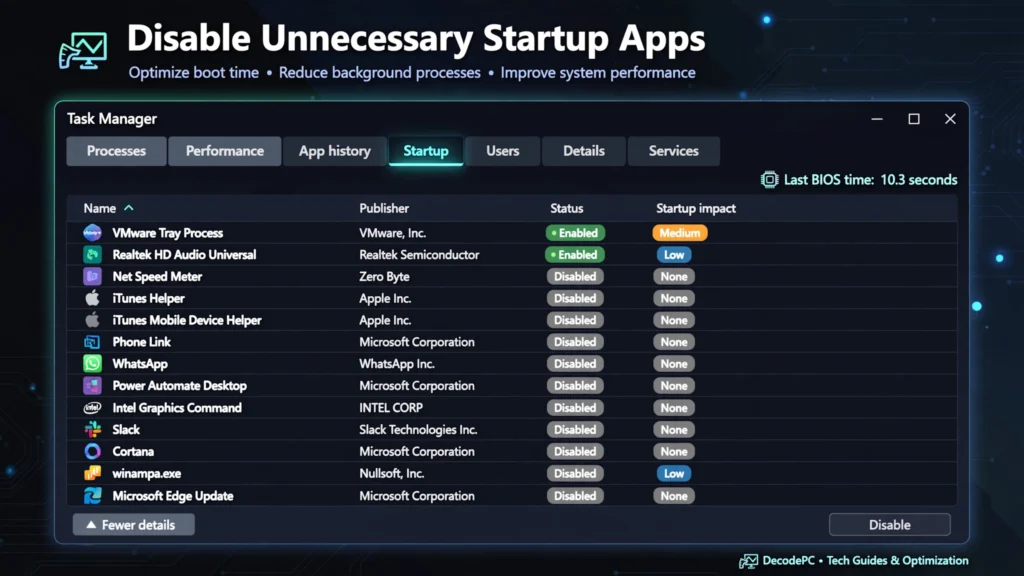Sort by the Status column header

point(566,208)
